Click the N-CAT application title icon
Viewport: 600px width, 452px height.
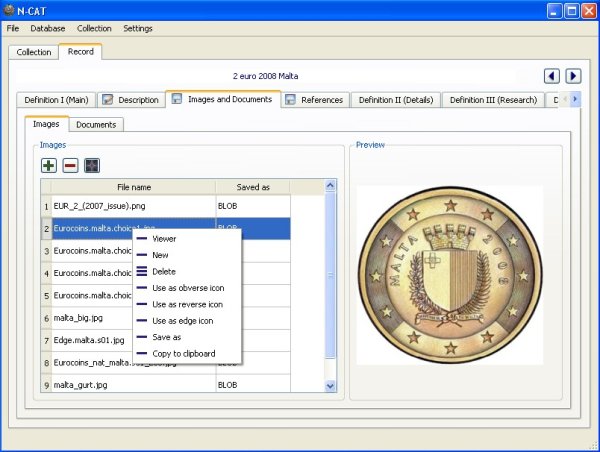point(8,10)
